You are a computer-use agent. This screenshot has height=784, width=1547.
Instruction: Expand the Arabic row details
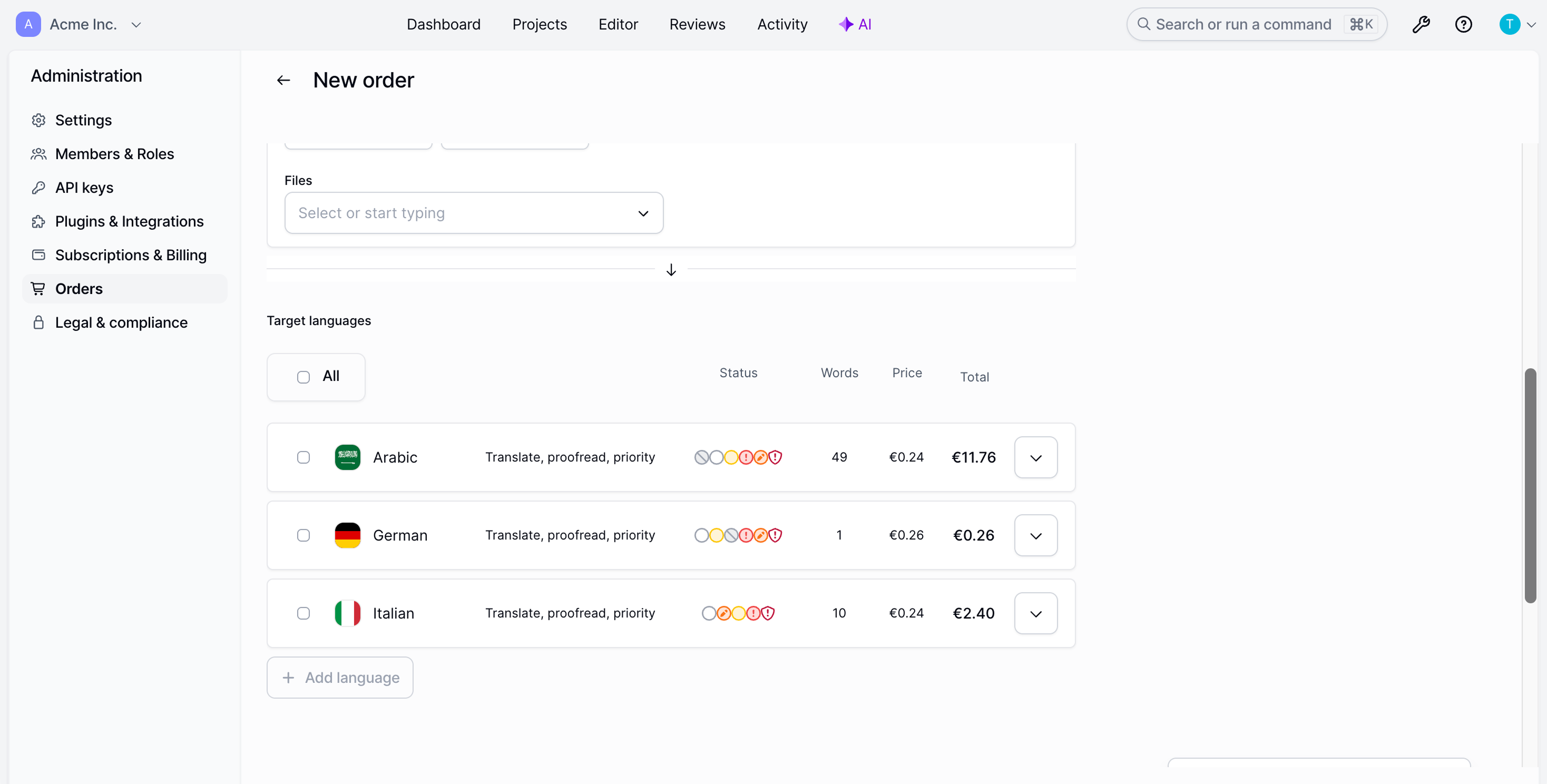click(x=1036, y=457)
